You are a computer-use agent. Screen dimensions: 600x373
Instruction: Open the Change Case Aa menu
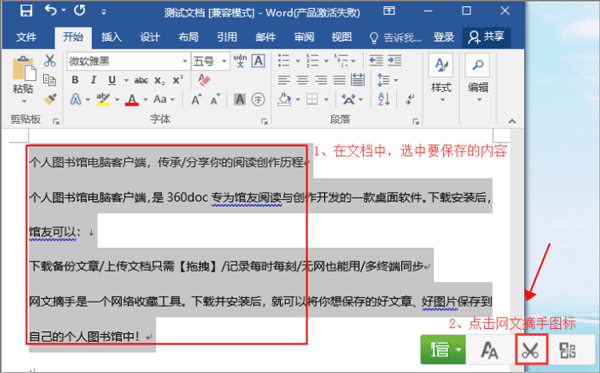(x=164, y=99)
